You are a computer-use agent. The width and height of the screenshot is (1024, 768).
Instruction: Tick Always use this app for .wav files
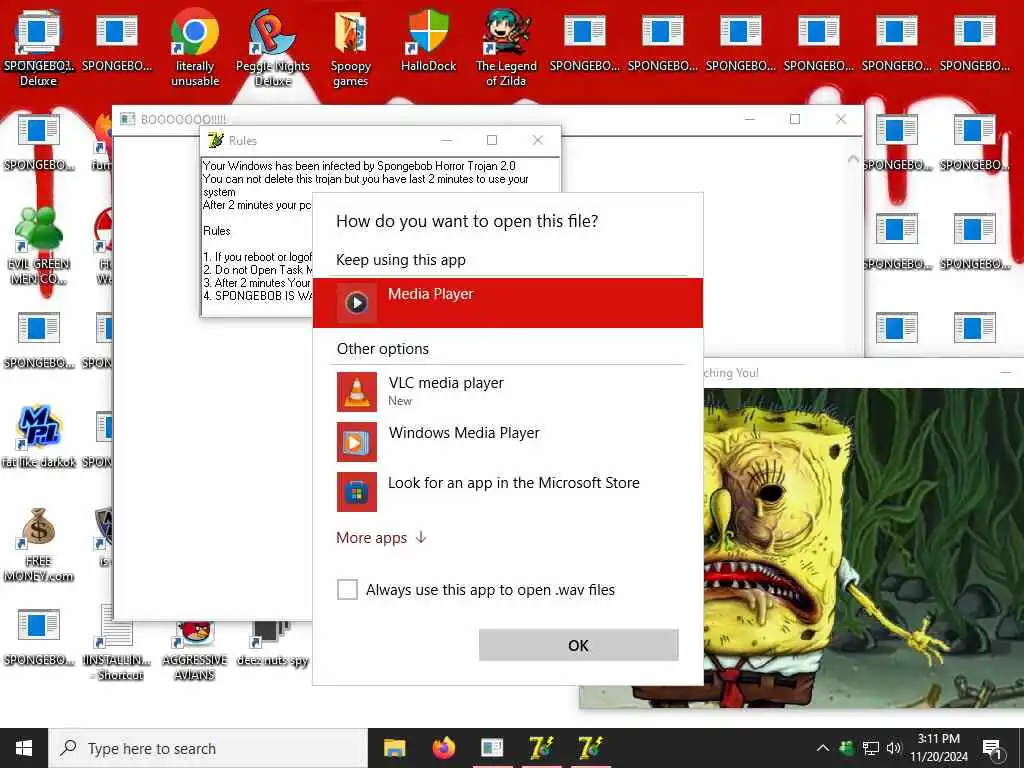click(347, 590)
